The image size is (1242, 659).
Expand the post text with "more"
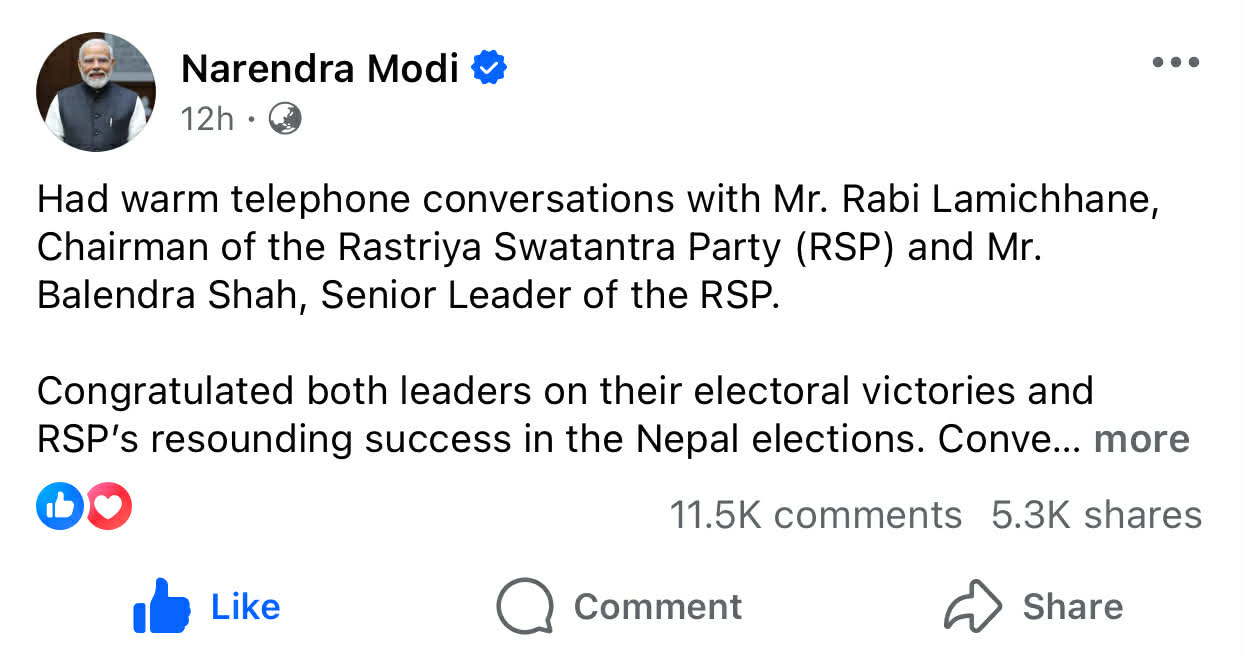tap(1142, 439)
